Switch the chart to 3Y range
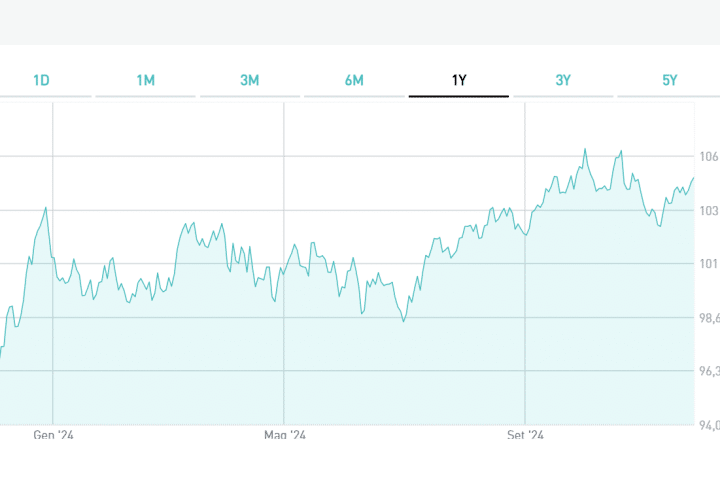The height and width of the screenshot is (480, 720). pos(563,80)
